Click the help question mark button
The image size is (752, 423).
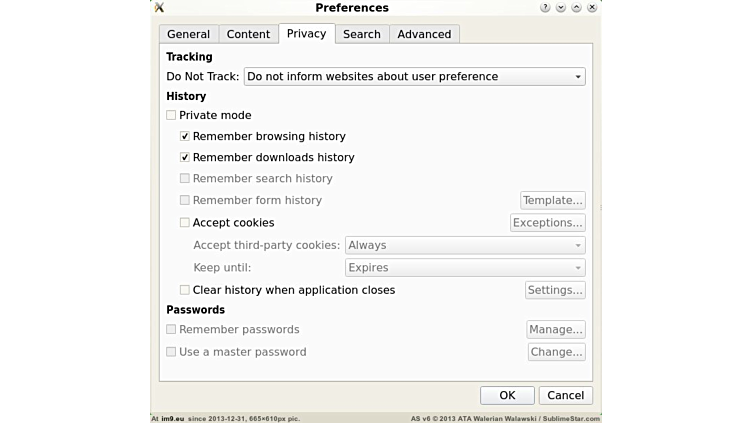545,8
